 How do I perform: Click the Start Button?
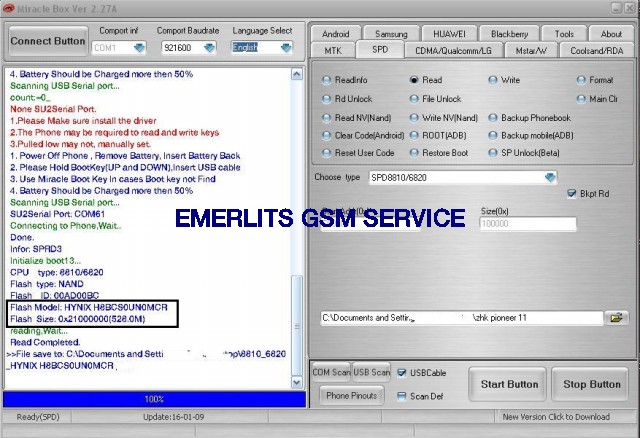(x=509, y=384)
